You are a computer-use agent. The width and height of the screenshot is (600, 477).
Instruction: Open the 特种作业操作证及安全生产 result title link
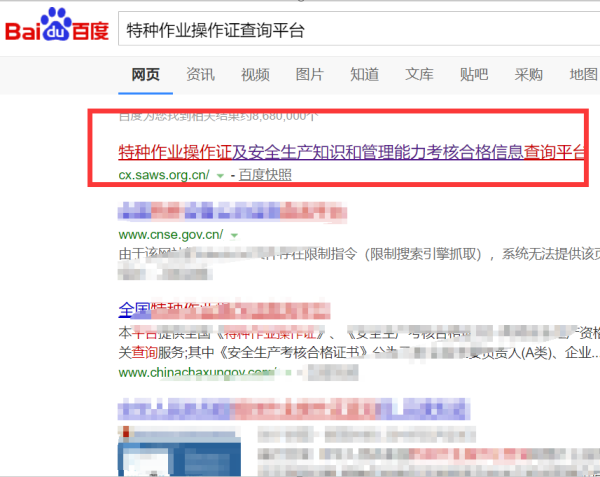(x=351, y=152)
